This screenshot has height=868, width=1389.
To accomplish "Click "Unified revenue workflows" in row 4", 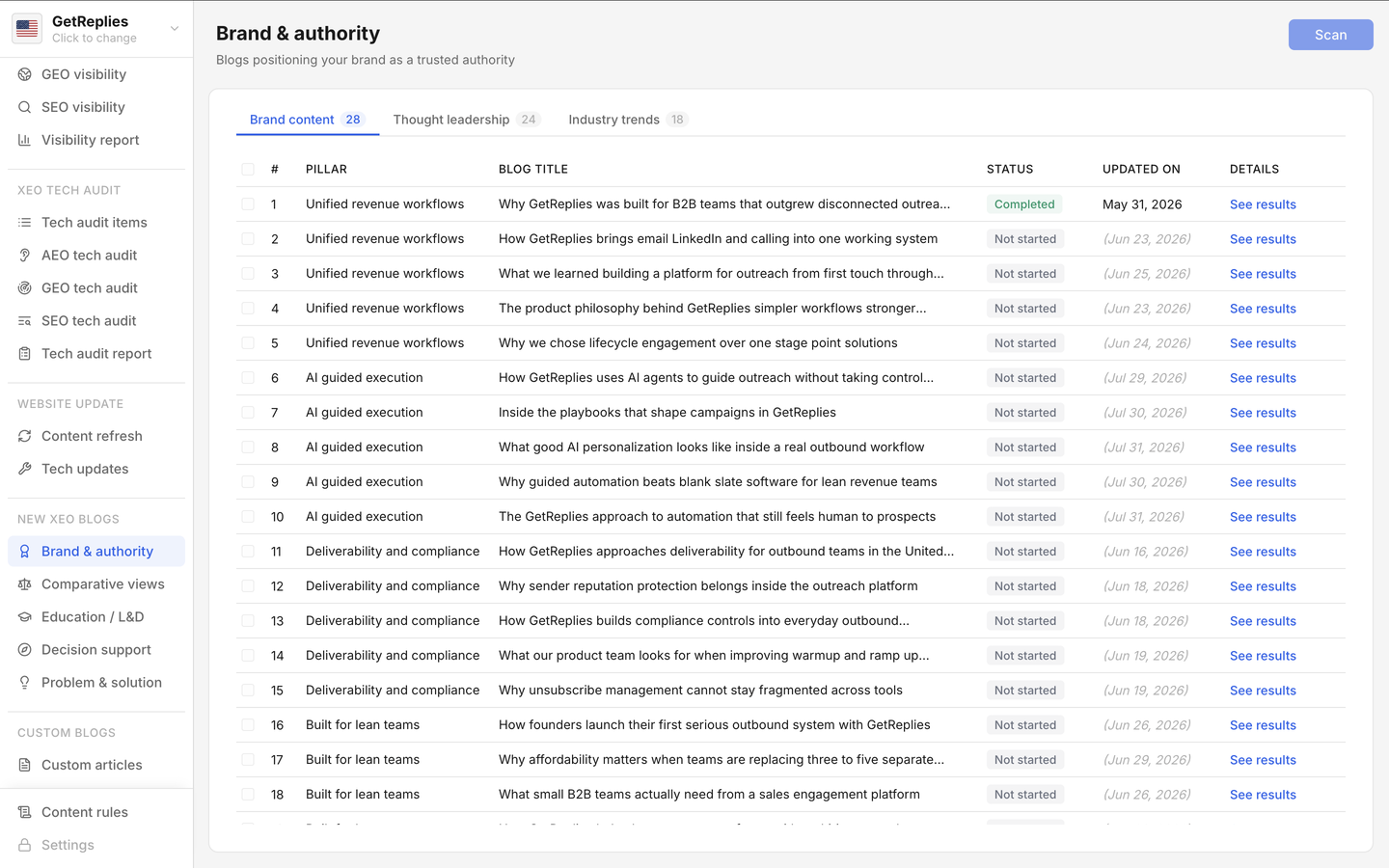I will pos(385,309).
